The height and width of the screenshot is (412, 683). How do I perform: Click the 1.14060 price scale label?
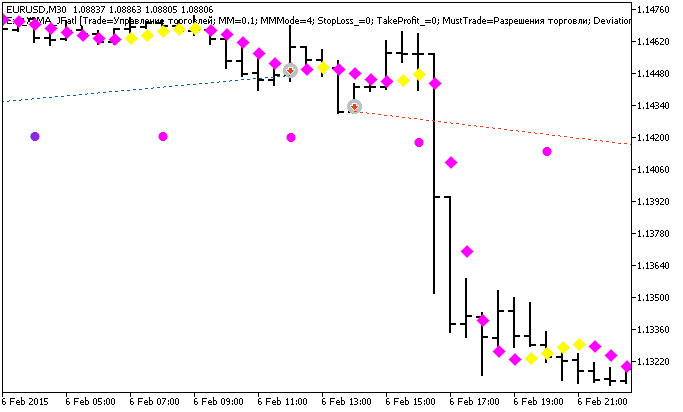(653, 169)
